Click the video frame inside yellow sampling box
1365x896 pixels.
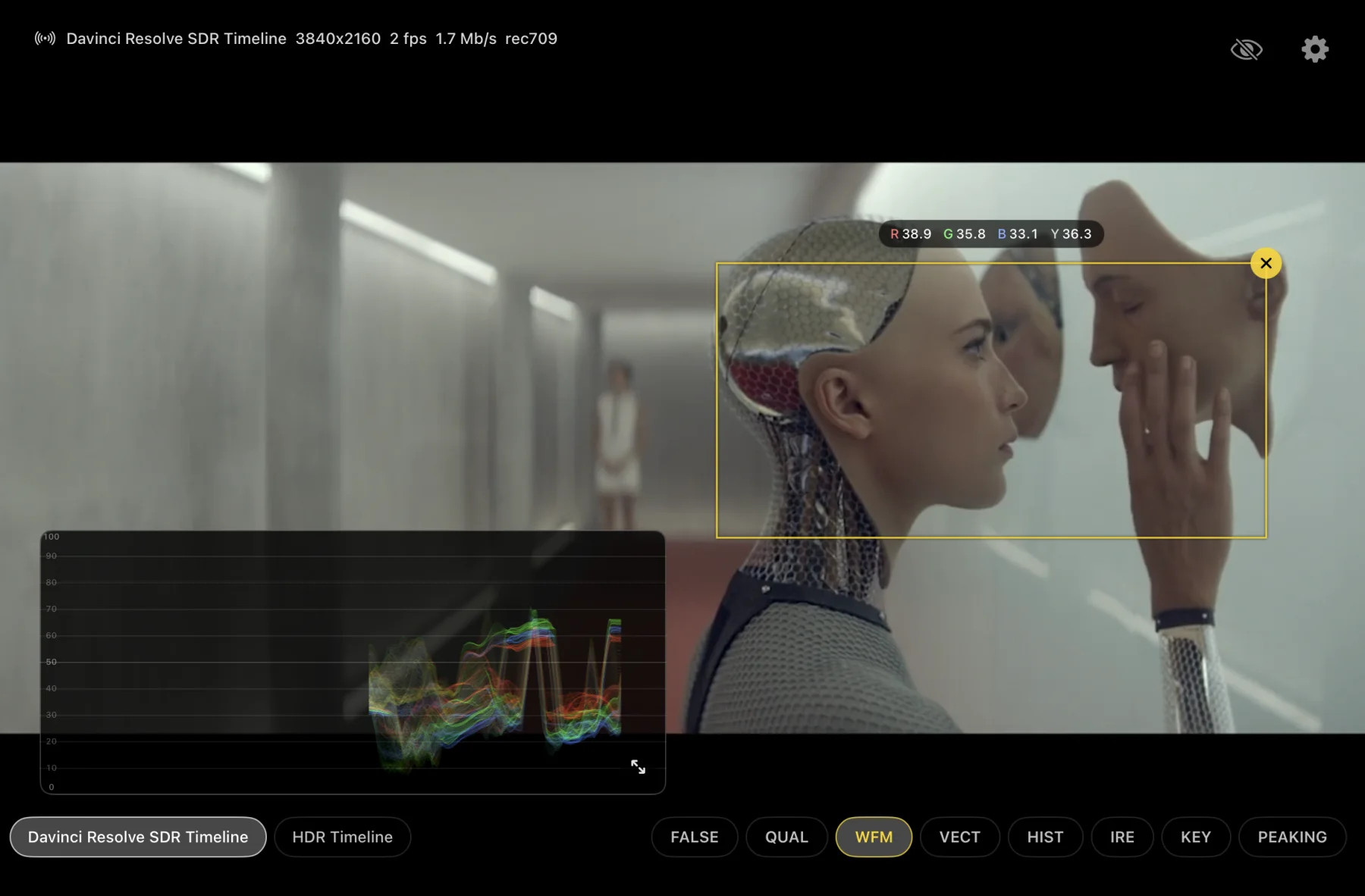click(x=991, y=400)
